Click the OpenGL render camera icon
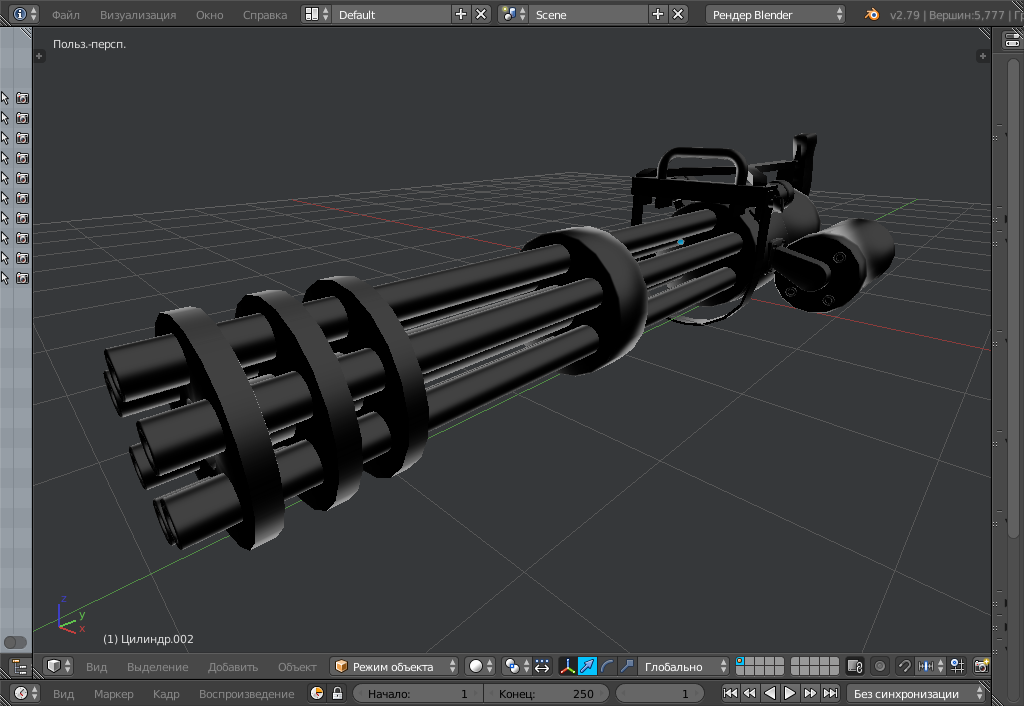The height and width of the screenshot is (706, 1024). (x=983, y=667)
